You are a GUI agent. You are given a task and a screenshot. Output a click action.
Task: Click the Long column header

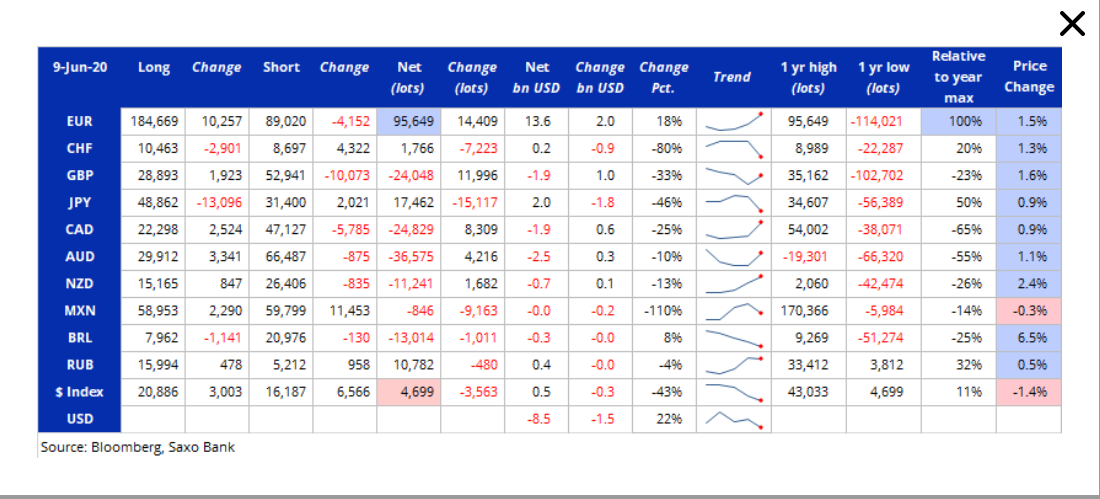pyautogui.click(x=154, y=68)
